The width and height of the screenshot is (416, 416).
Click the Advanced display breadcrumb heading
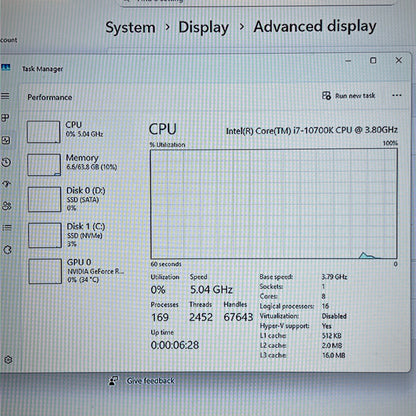[315, 27]
